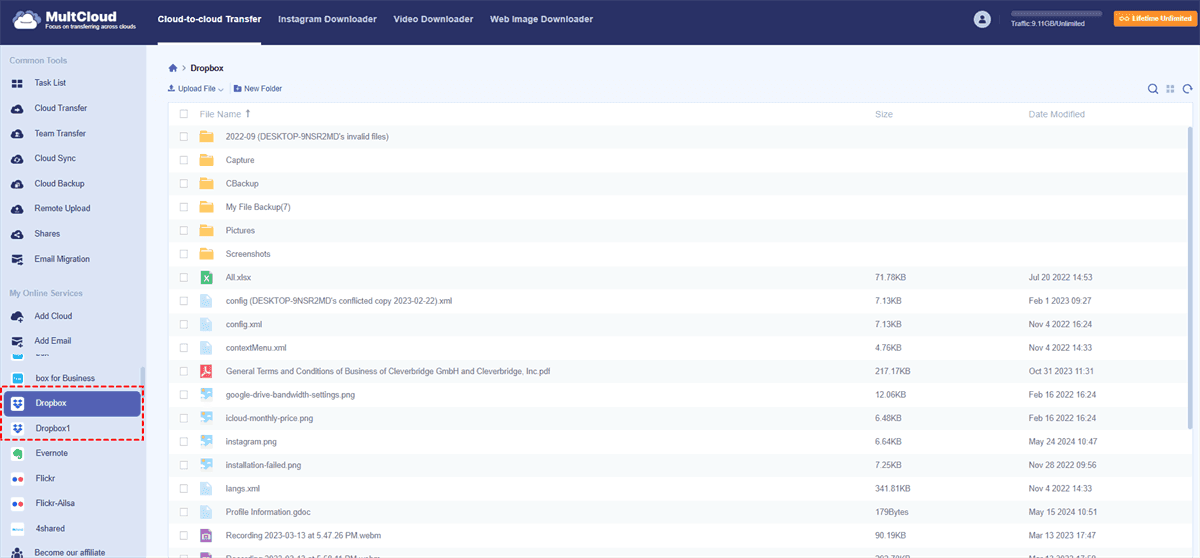This screenshot has height=558, width=1200.
Task: Select installation-failed.png file
Action: (263, 465)
